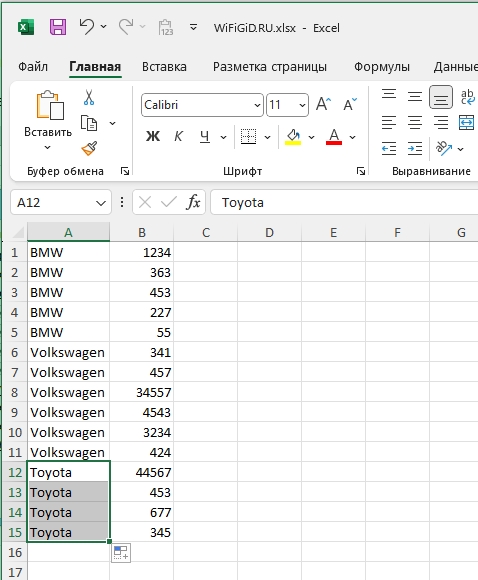
Task: Select cell with value 44567
Action: pyautogui.click(x=142, y=472)
